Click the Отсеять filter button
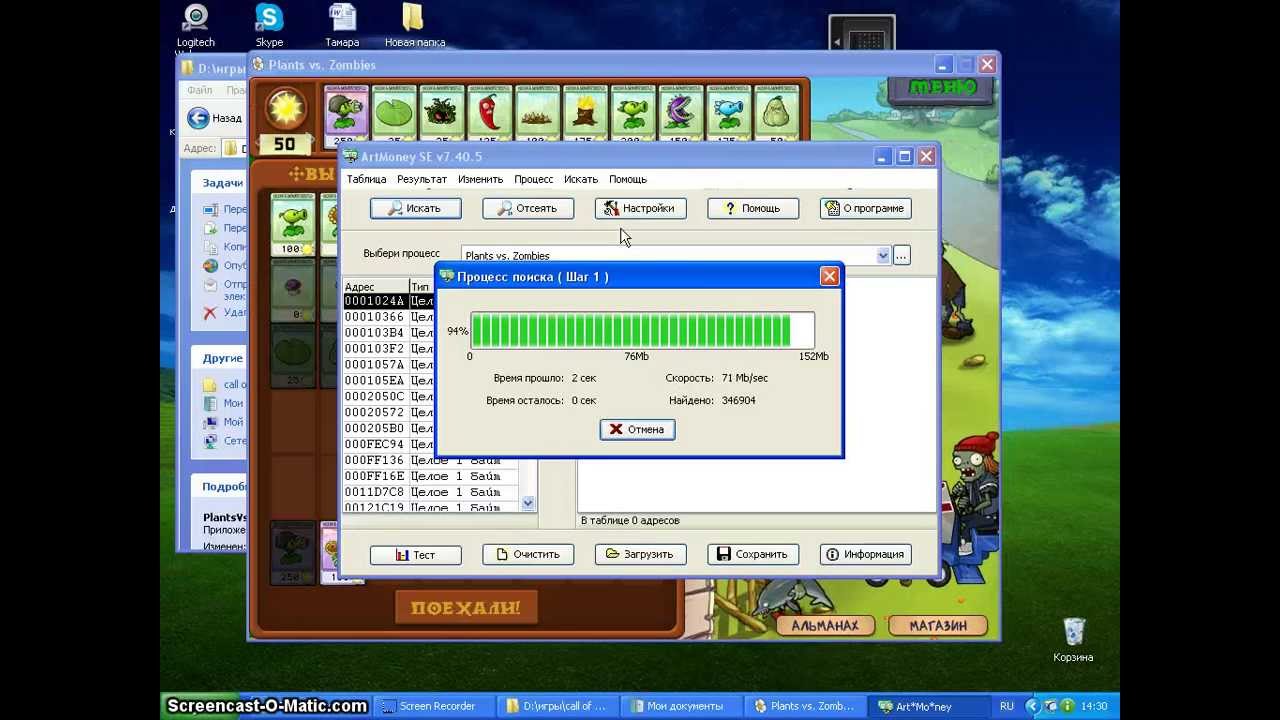The image size is (1280, 720). 528,208
